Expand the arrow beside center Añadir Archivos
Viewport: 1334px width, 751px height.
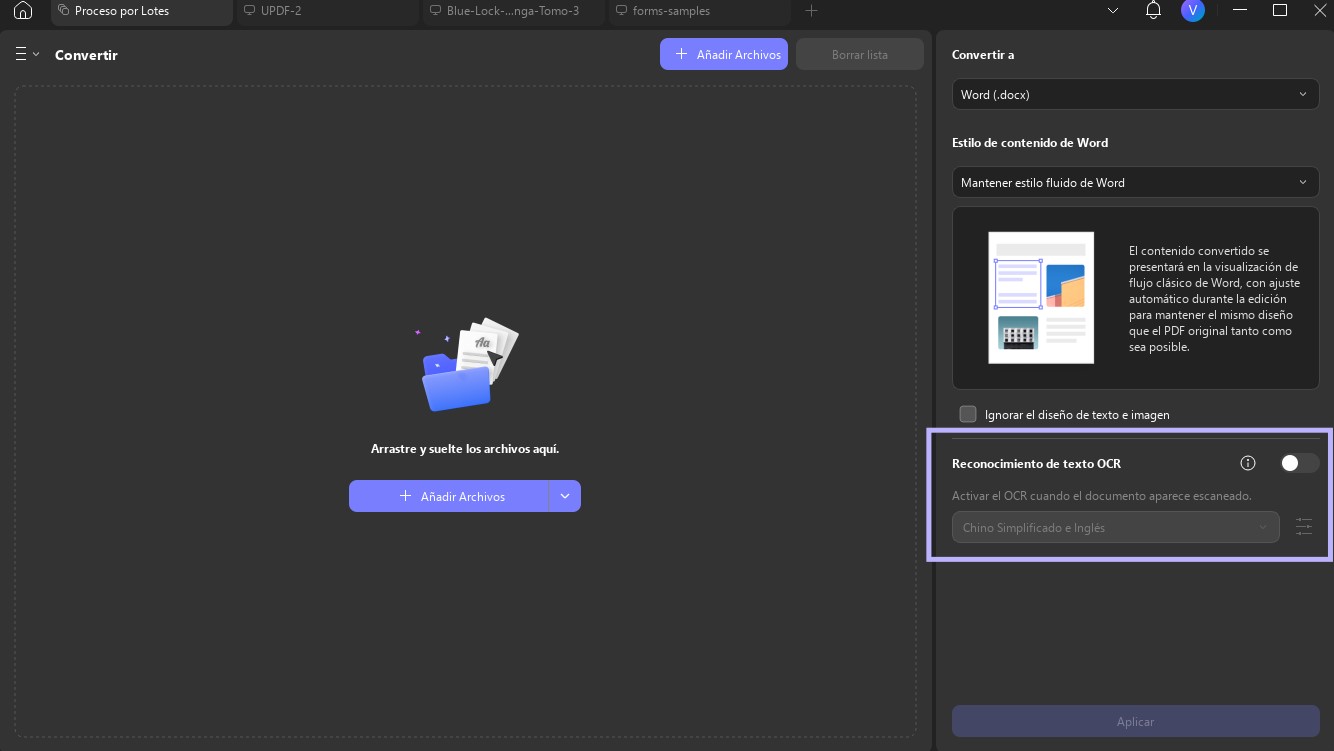tap(565, 496)
